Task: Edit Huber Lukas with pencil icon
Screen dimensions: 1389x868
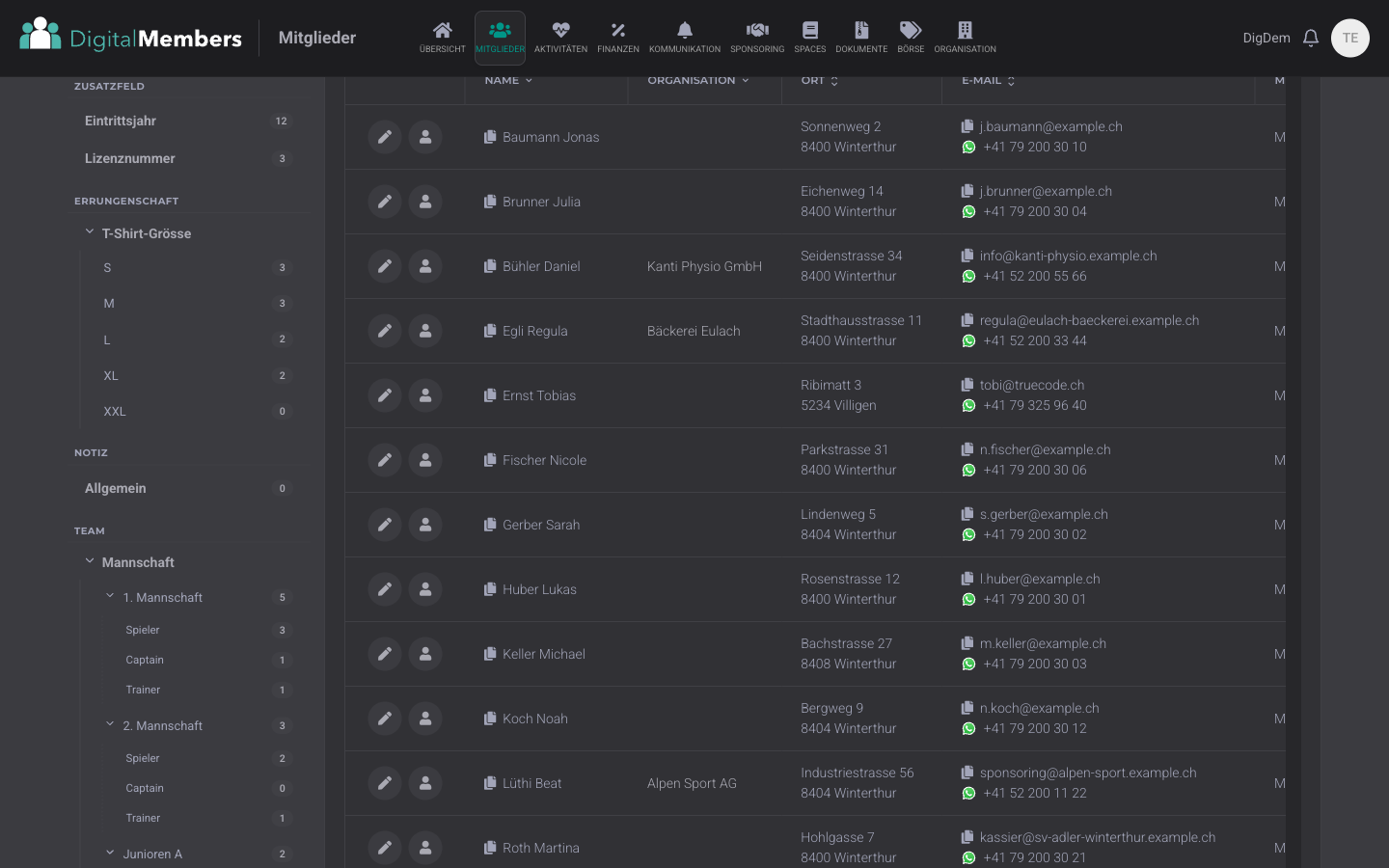Action: tap(385, 589)
